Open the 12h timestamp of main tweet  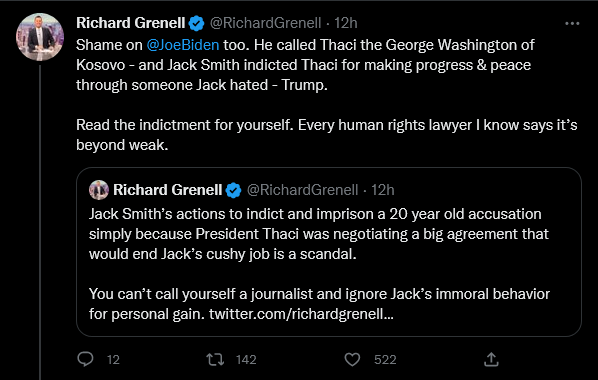pos(346,23)
